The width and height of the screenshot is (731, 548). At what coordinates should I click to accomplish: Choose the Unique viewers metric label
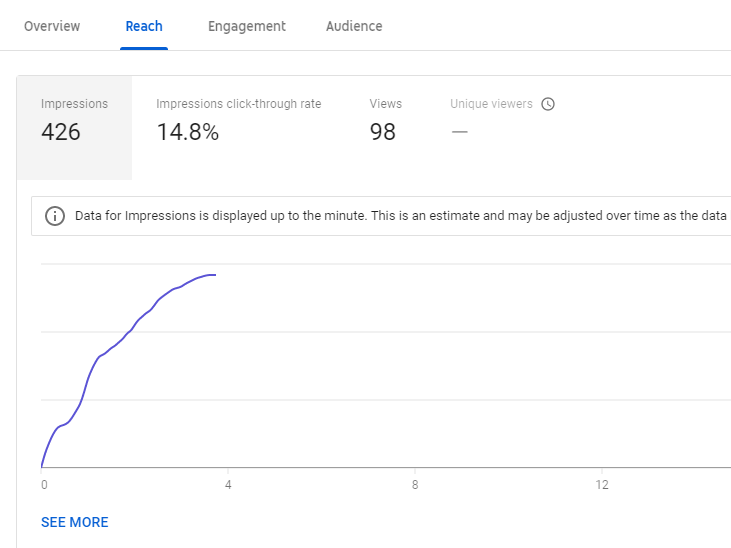491,104
